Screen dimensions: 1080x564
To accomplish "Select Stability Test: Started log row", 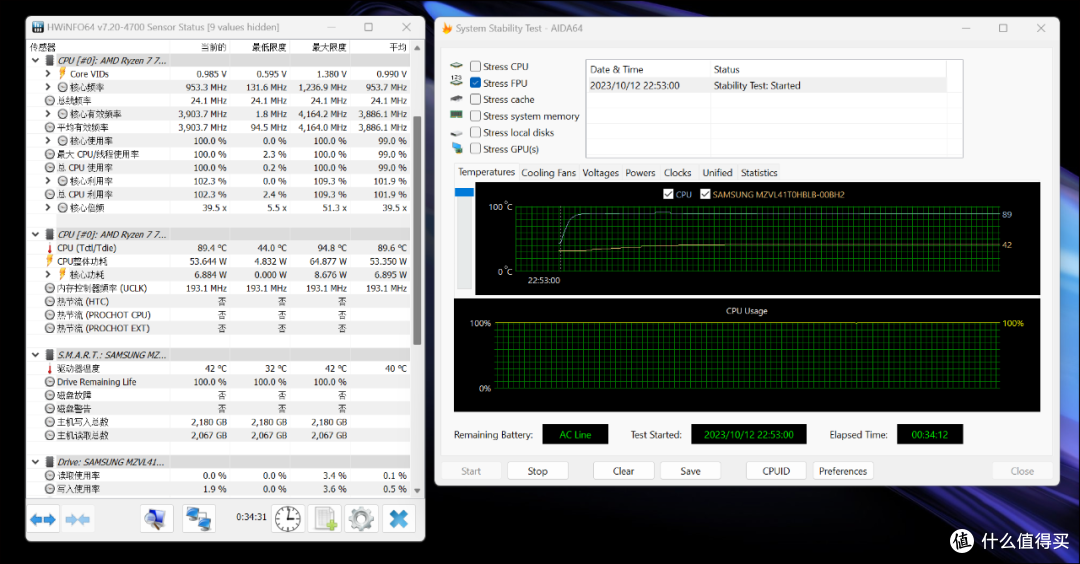I will (x=767, y=85).
